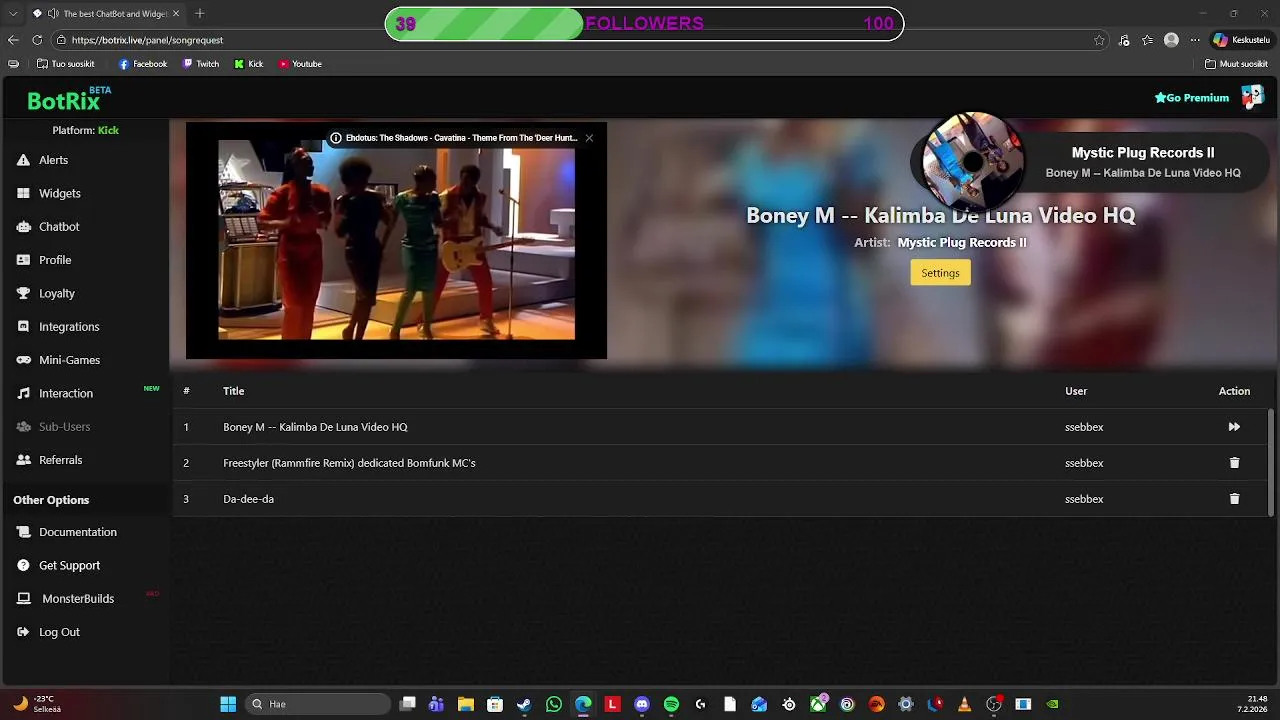Open the Kick bookmark

pyautogui.click(x=249, y=64)
